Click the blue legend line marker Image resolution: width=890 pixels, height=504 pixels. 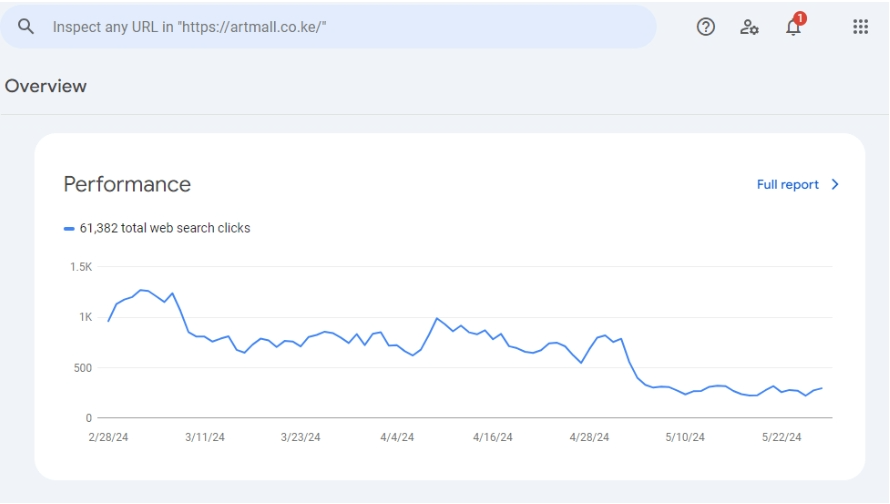tap(69, 229)
